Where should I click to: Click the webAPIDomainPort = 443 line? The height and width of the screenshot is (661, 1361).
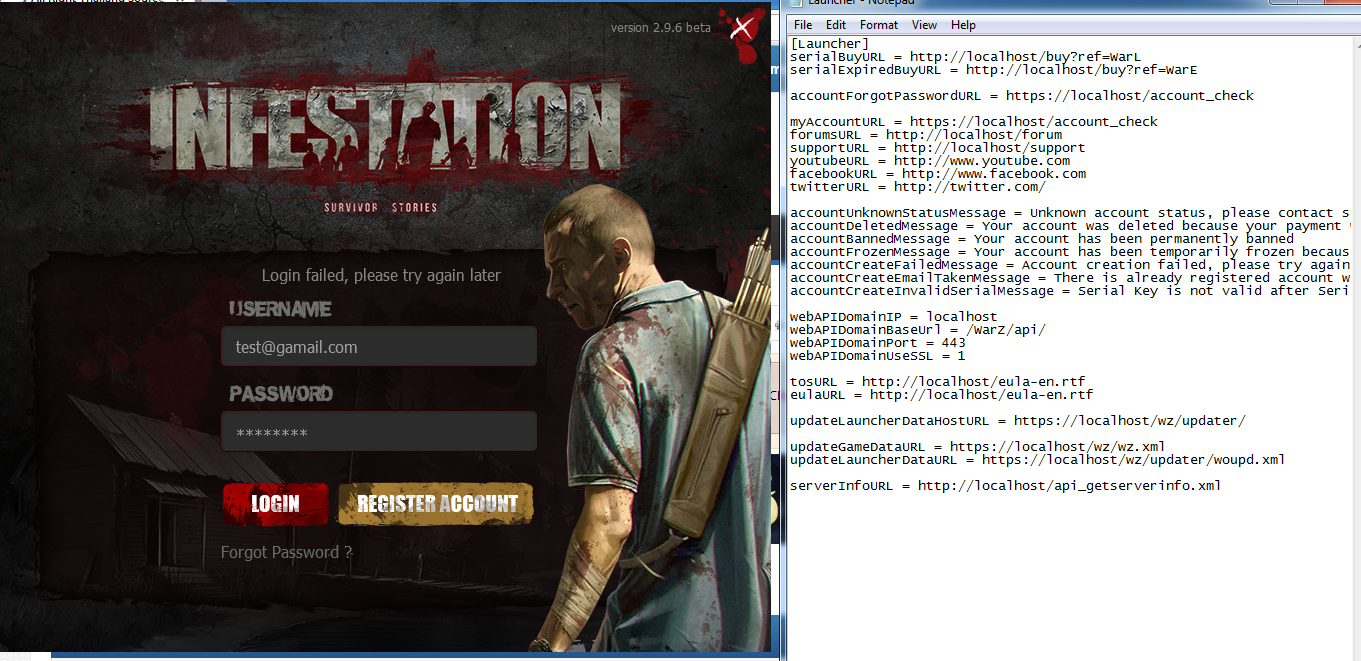pos(877,343)
